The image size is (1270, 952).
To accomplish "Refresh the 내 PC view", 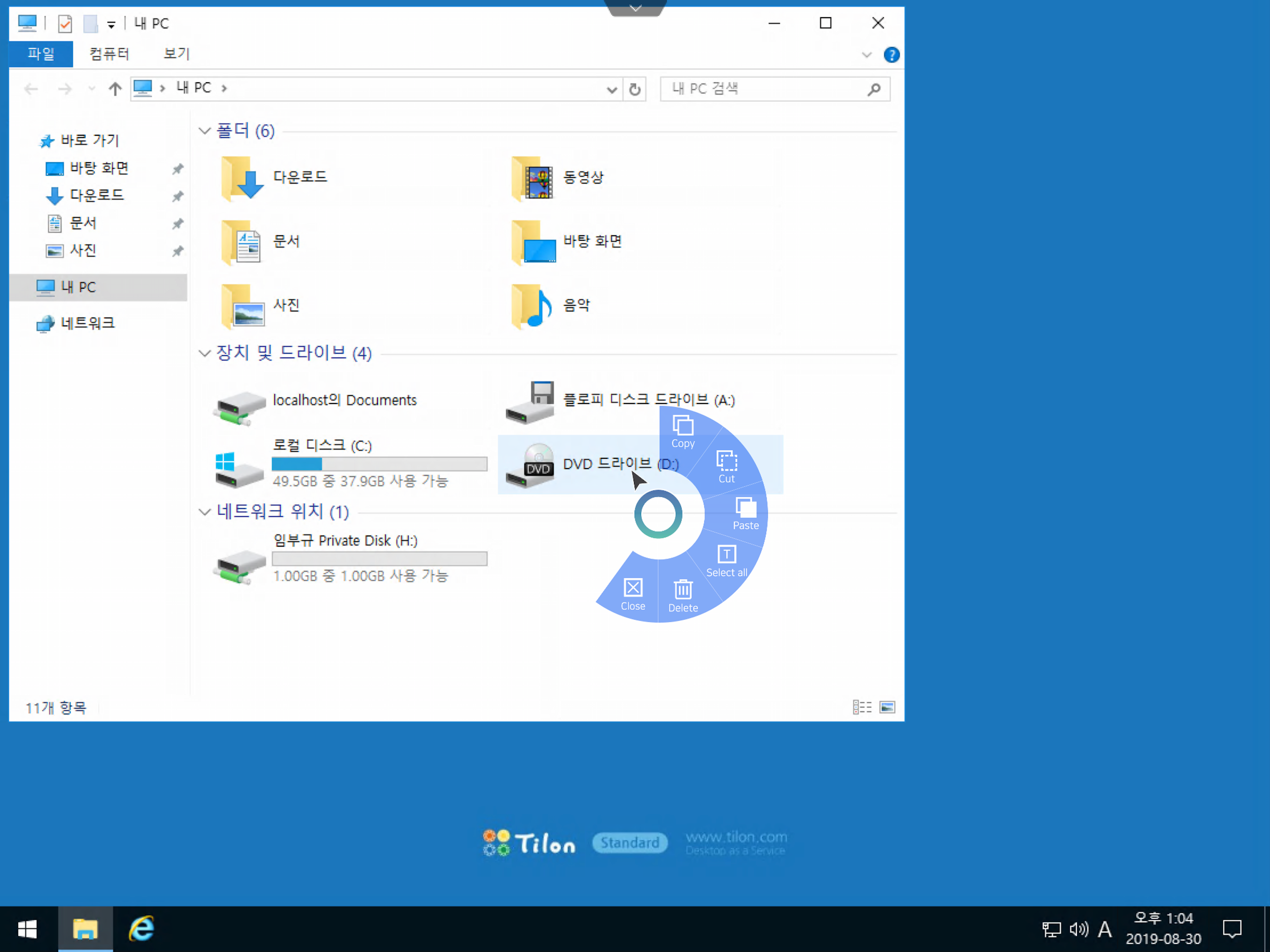I will pyautogui.click(x=635, y=90).
